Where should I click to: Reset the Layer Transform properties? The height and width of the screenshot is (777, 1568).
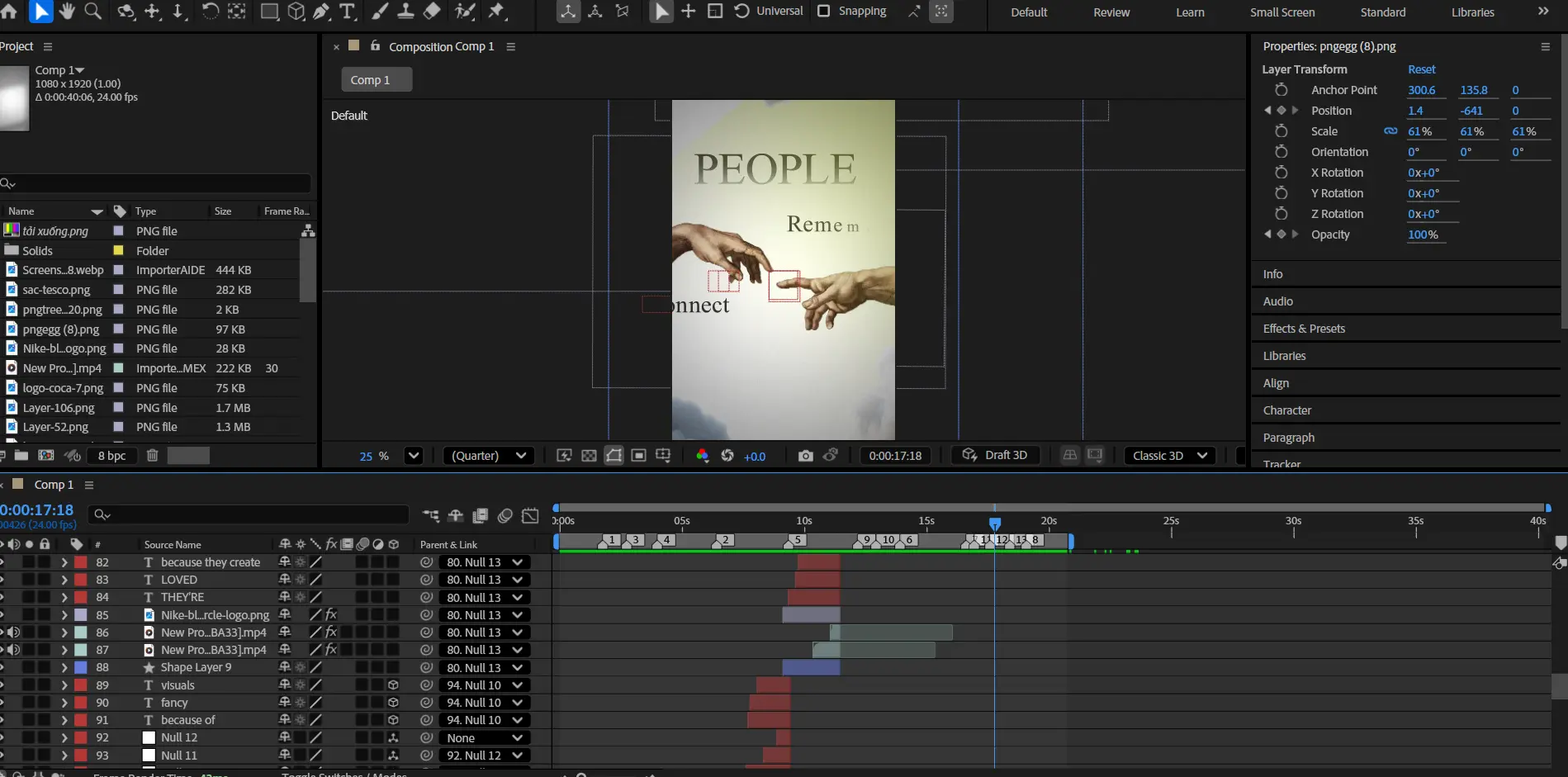pyautogui.click(x=1421, y=69)
